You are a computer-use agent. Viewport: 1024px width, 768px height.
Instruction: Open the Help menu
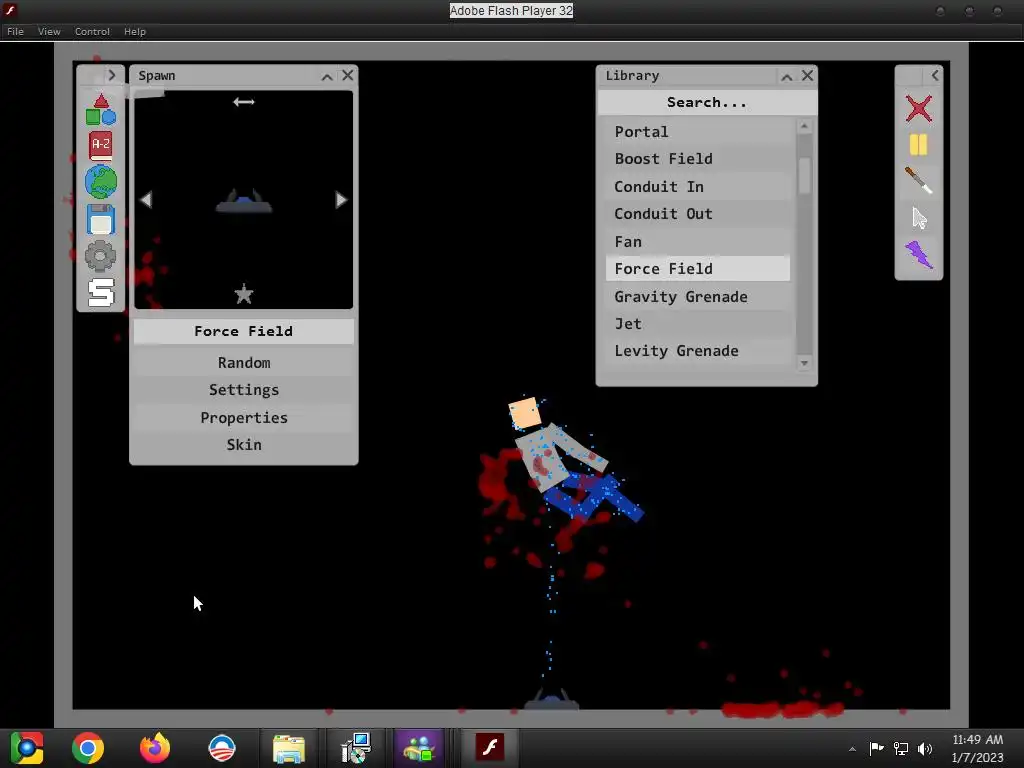[135, 31]
